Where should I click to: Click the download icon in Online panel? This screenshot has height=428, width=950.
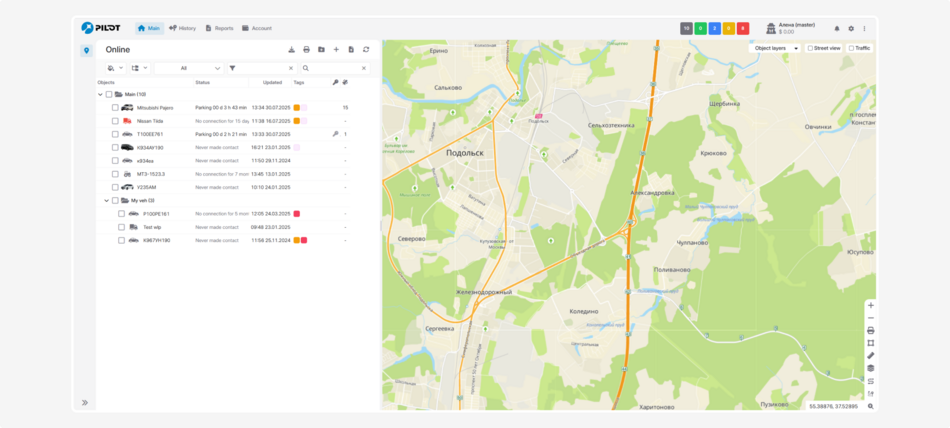pyautogui.click(x=291, y=49)
